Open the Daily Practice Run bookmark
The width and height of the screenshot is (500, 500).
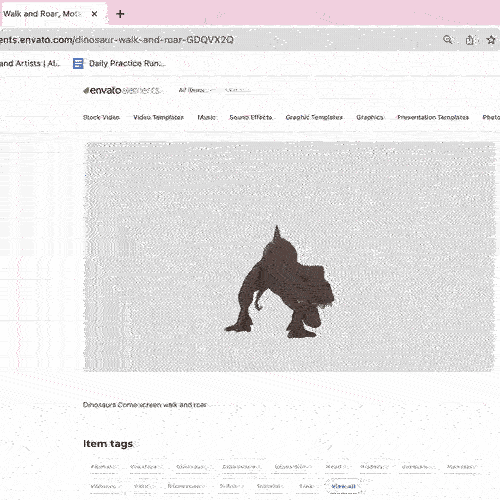pos(119,63)
